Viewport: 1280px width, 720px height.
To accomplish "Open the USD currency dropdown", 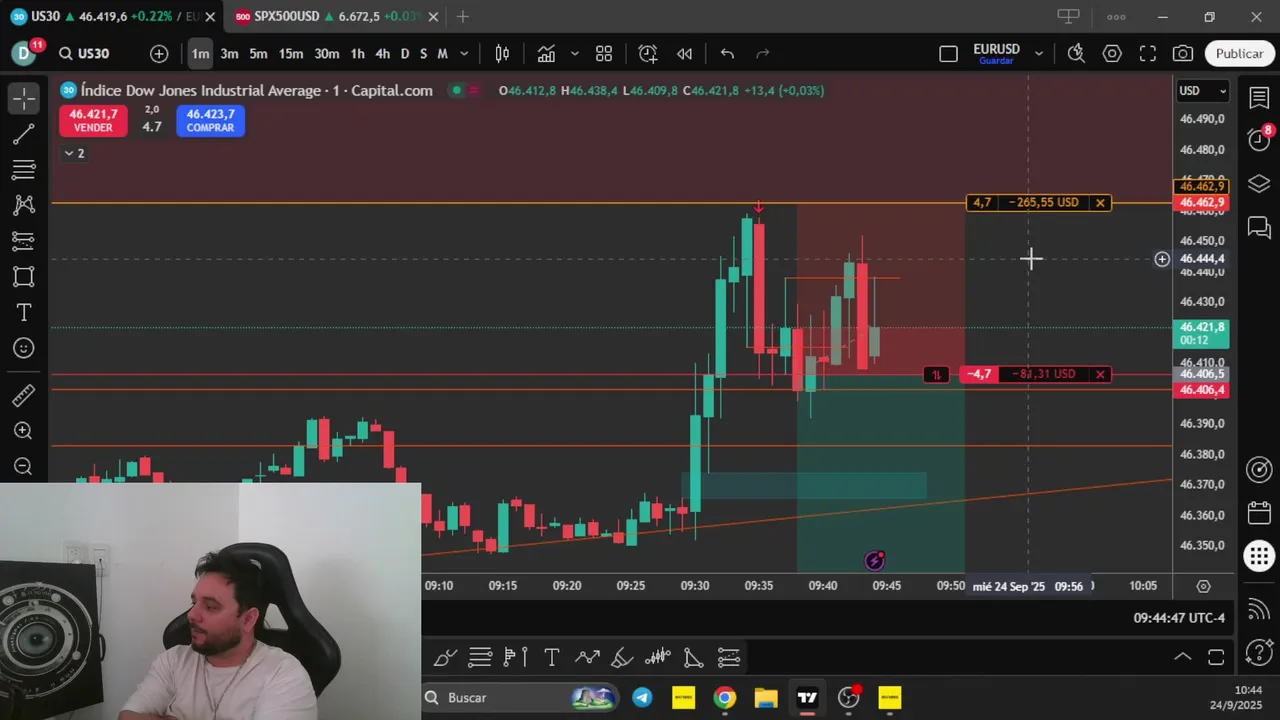I will tap(1203, 91).
